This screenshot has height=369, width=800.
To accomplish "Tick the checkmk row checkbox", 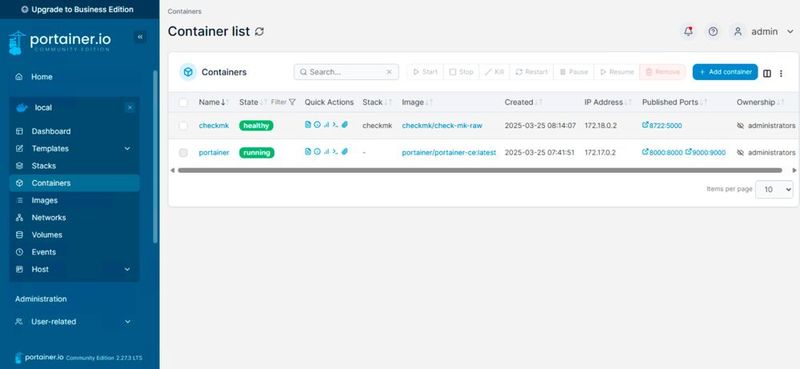I will coord(183,126).
